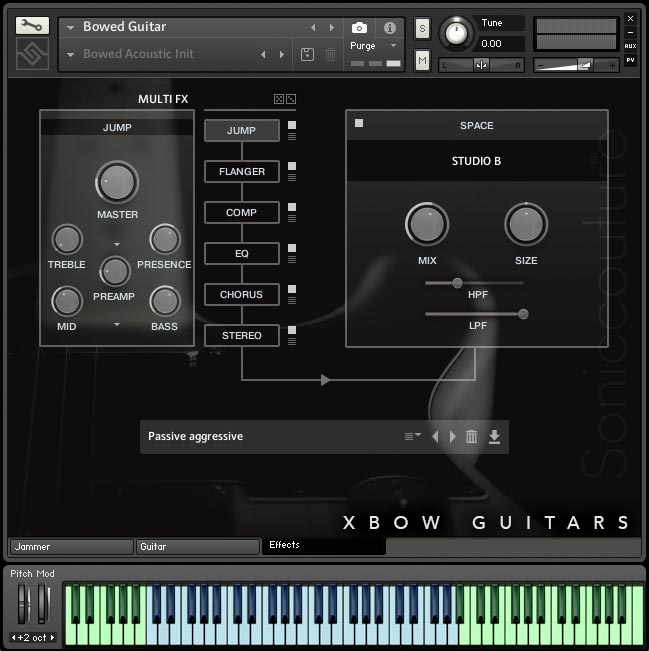Select the EQ effect slot

click(x=242, y=253)
